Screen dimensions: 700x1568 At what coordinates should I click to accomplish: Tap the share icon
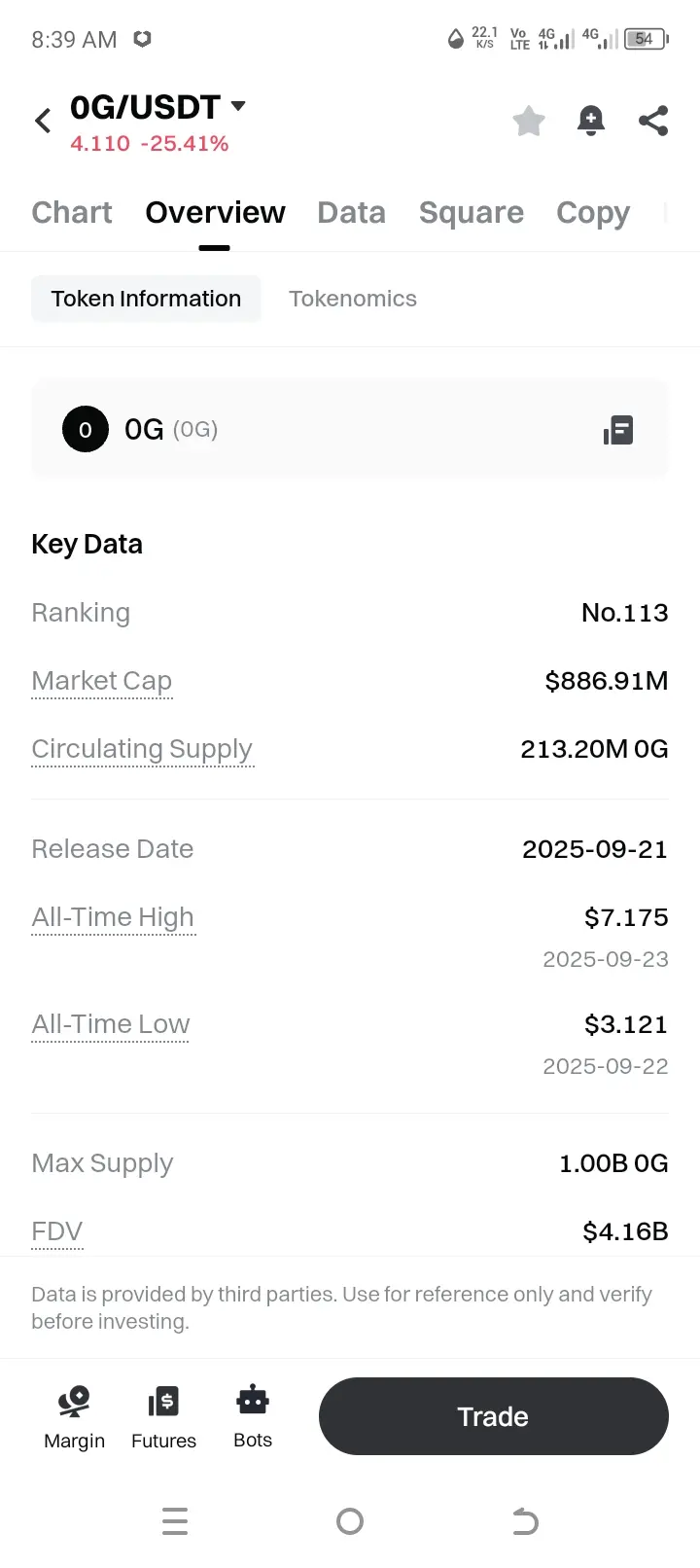coord(653,121)
